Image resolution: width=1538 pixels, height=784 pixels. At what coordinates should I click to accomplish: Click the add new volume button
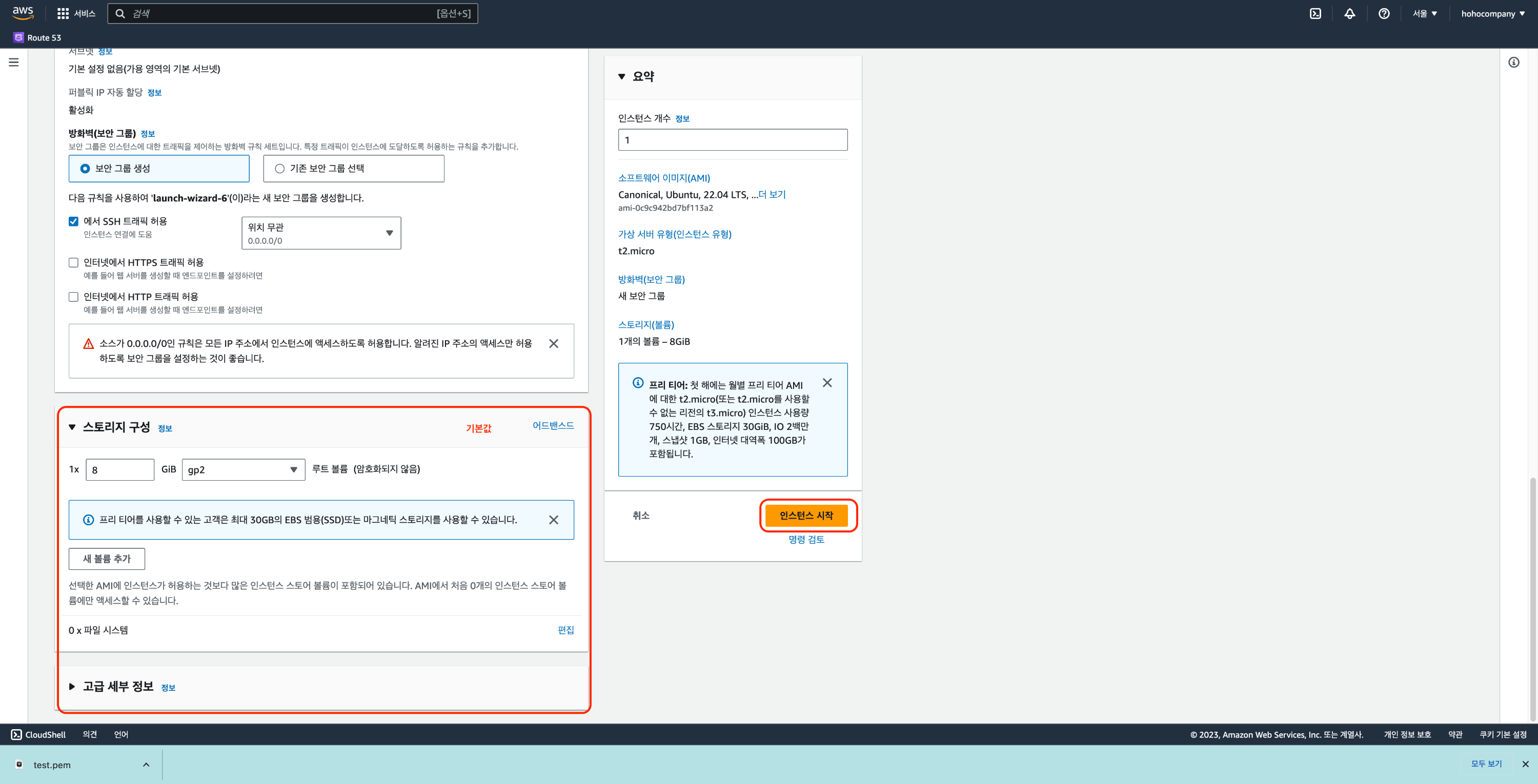tap(106, 559)
